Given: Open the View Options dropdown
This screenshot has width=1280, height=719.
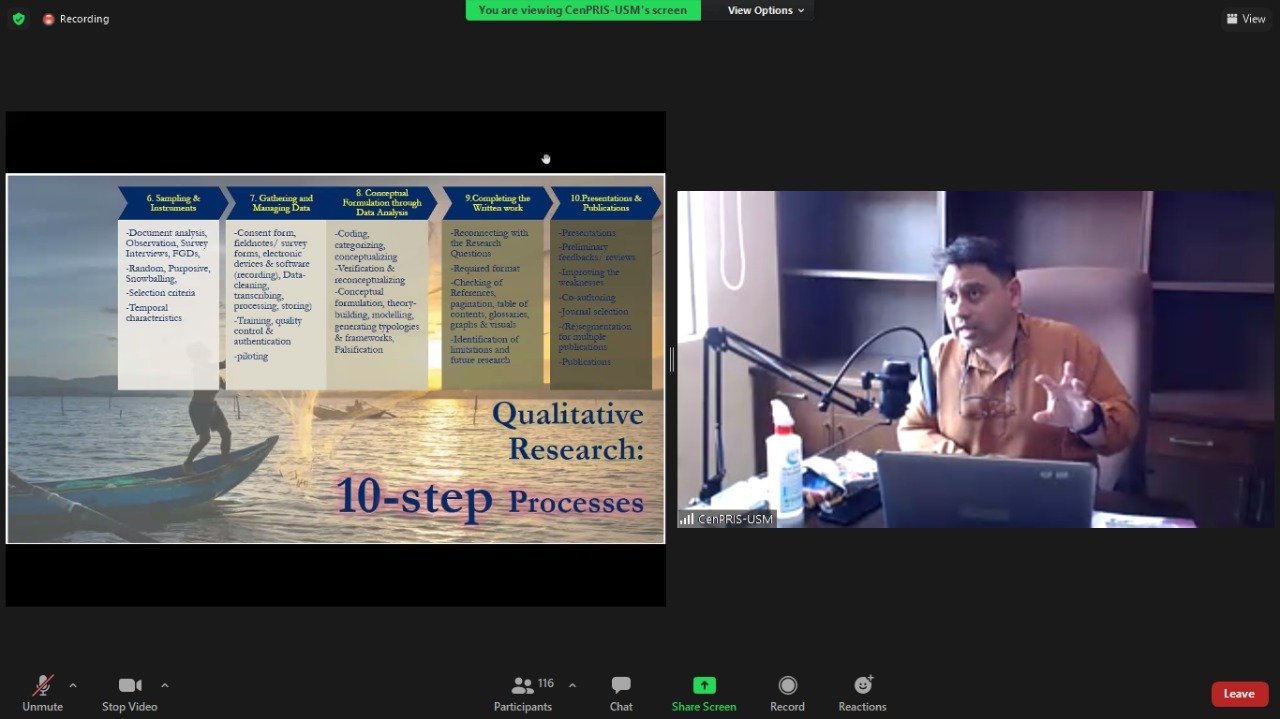Looking at the screenshot, I should 766,10.
